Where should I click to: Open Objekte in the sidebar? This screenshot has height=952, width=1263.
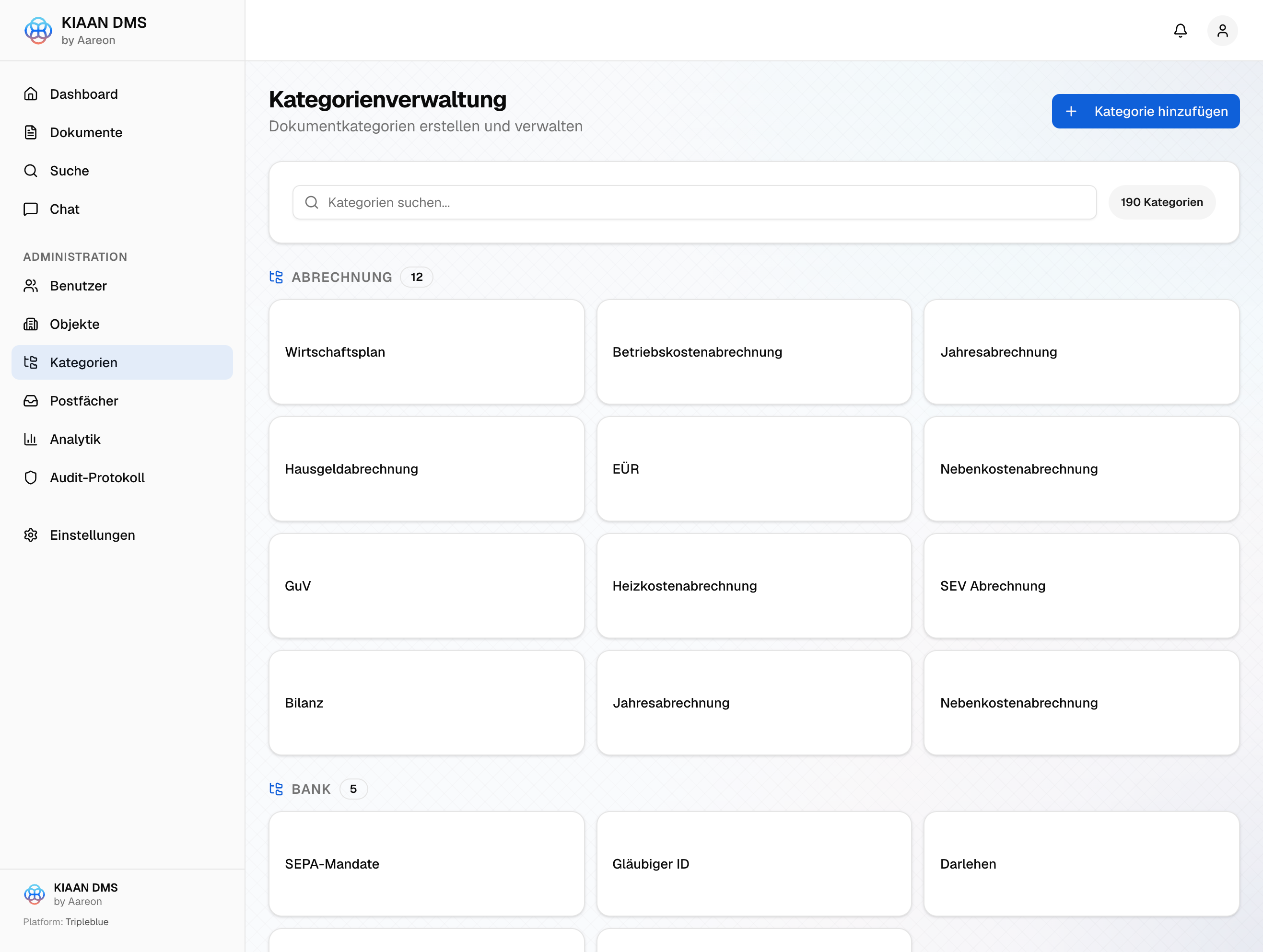(122, 324)
